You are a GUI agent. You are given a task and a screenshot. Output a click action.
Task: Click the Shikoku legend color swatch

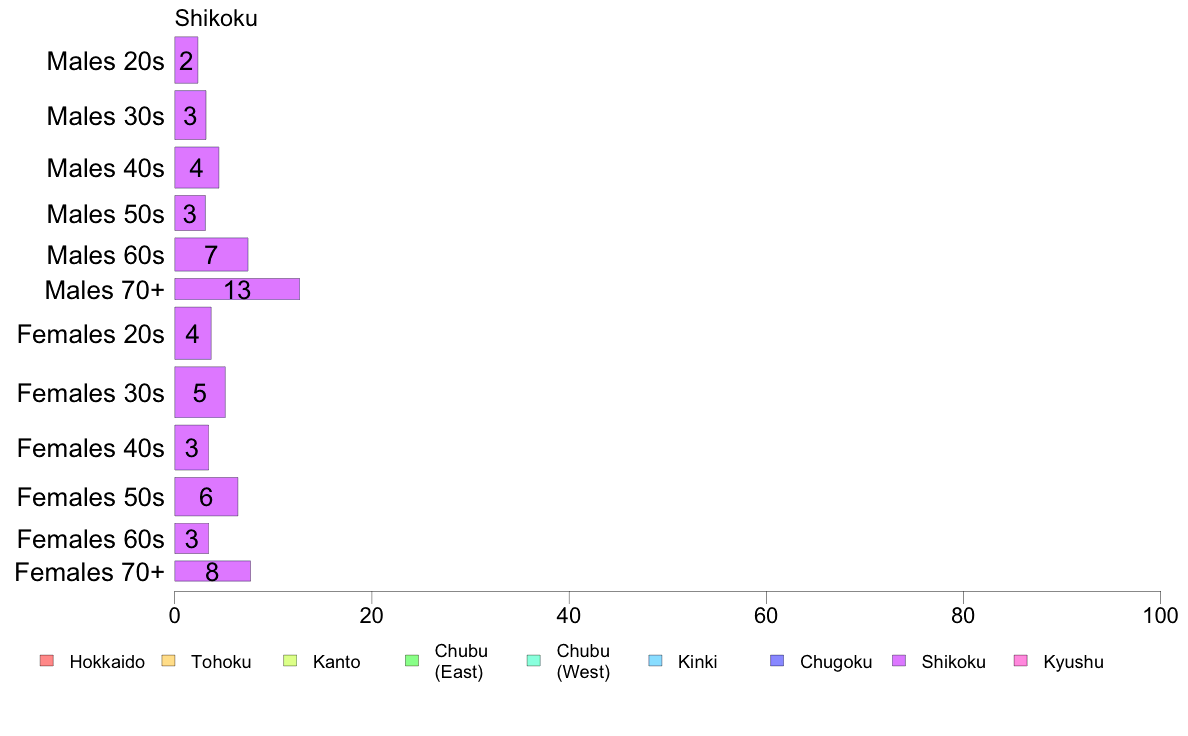tap(899, 661)
